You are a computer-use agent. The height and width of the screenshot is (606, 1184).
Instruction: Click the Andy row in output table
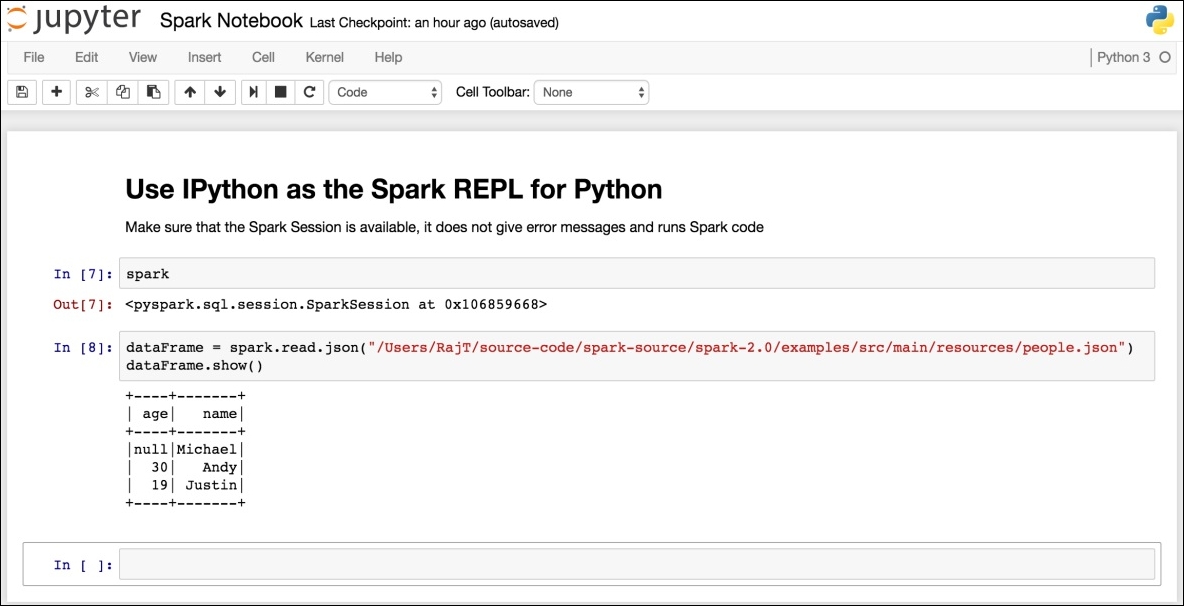click(185, 467)
